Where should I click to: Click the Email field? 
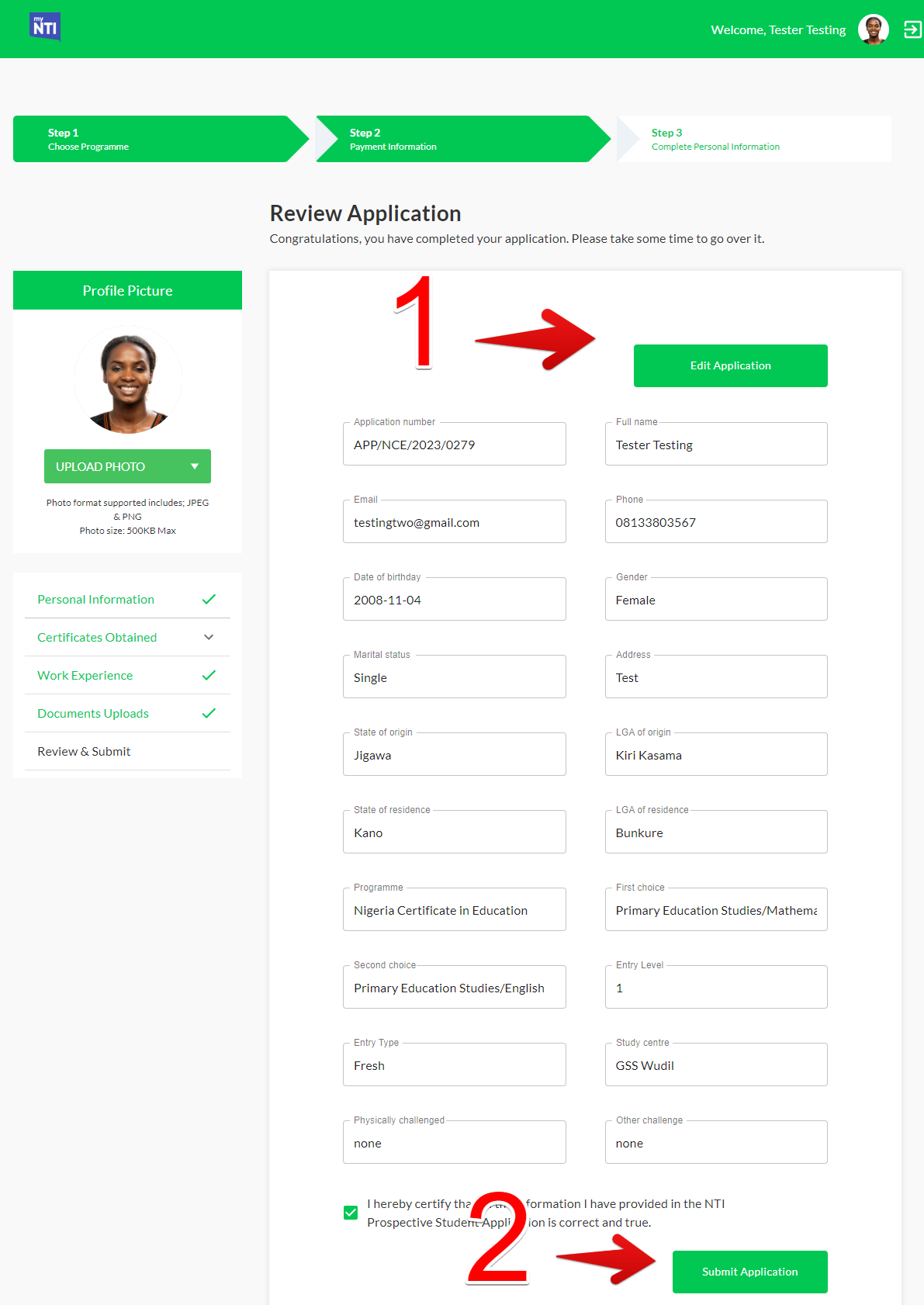pyautogui.click(x=454, y=522)
